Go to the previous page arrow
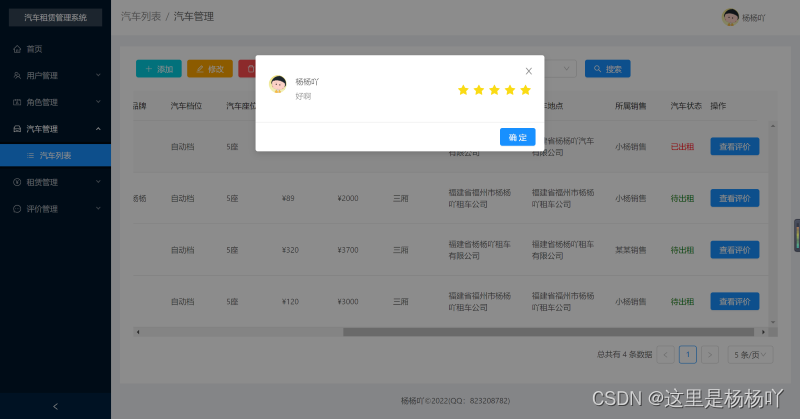 [x=665, y=354]
